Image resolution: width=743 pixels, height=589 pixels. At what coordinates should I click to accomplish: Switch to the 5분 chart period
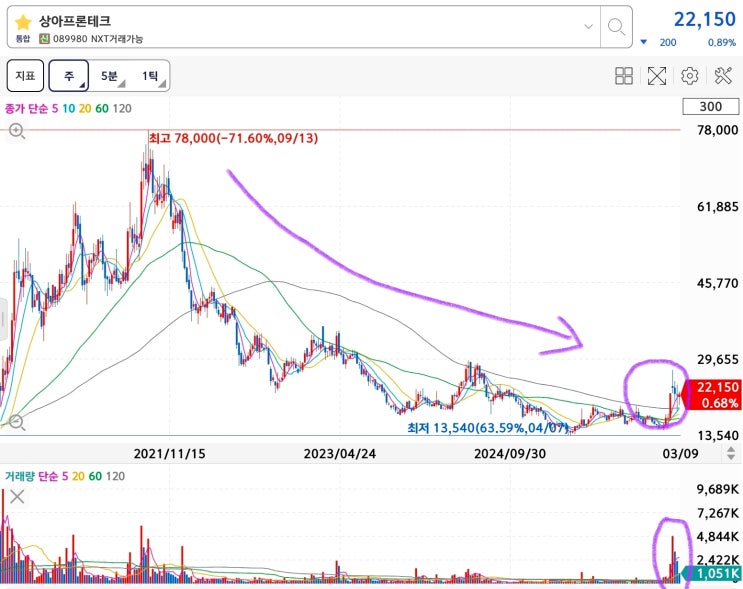(x=109, y=76)
